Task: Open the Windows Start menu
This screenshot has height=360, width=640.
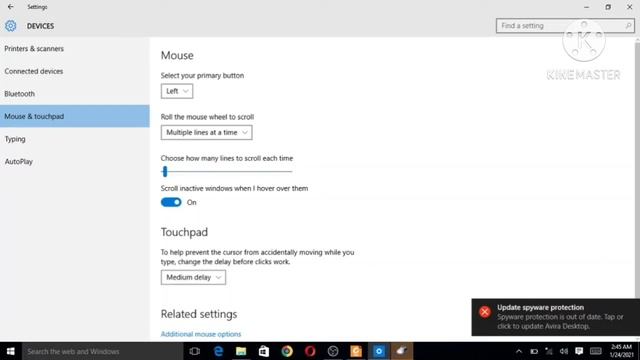Action: [x=11, y=351]
